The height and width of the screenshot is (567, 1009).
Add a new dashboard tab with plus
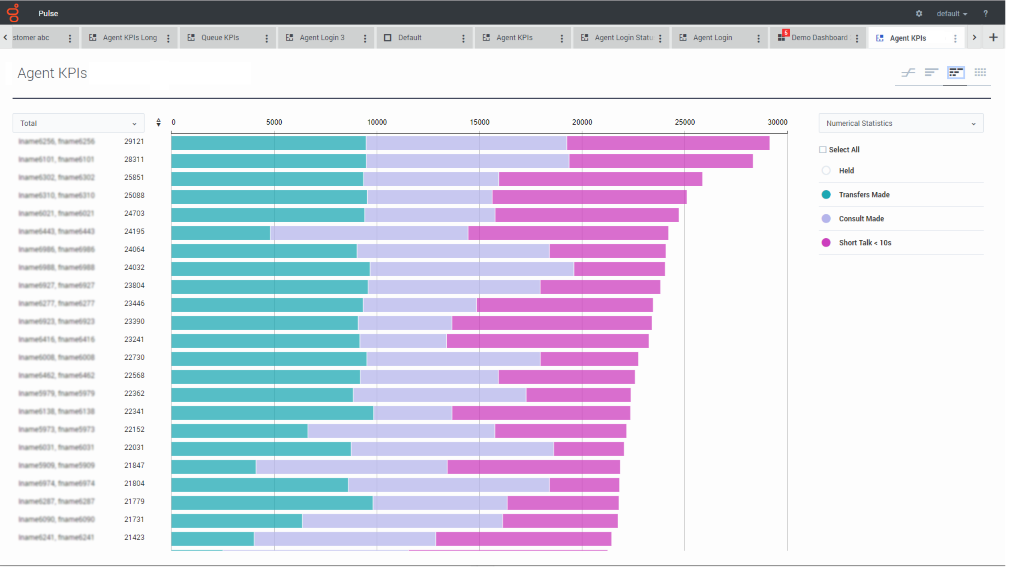[x=993, y=37]
